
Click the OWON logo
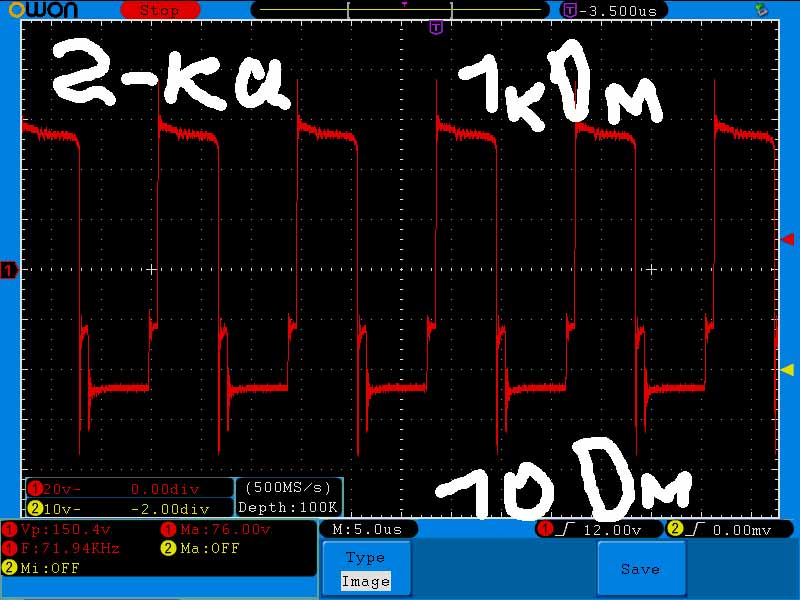43,10
